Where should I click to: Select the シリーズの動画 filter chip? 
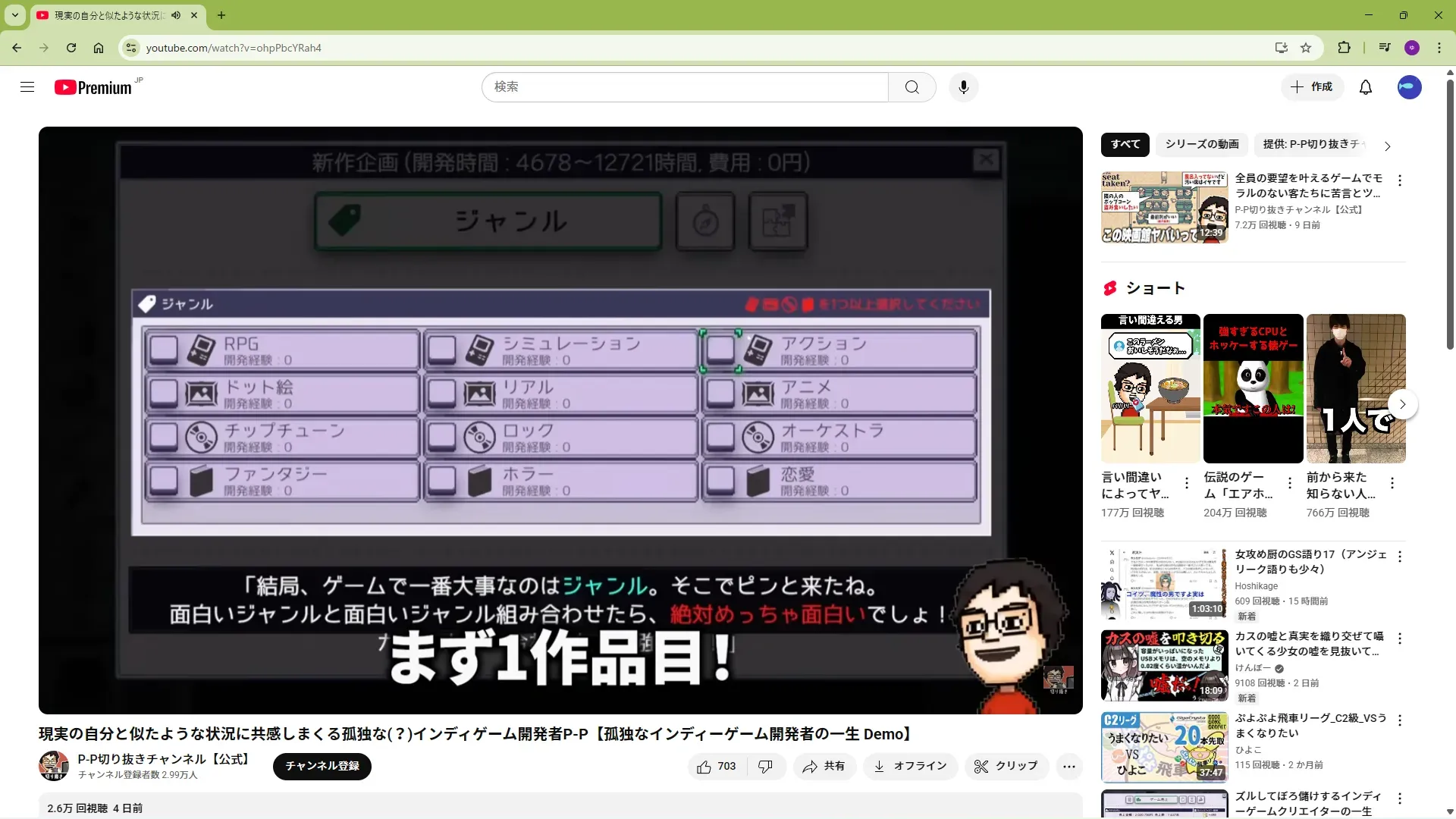pos(1201,144)
